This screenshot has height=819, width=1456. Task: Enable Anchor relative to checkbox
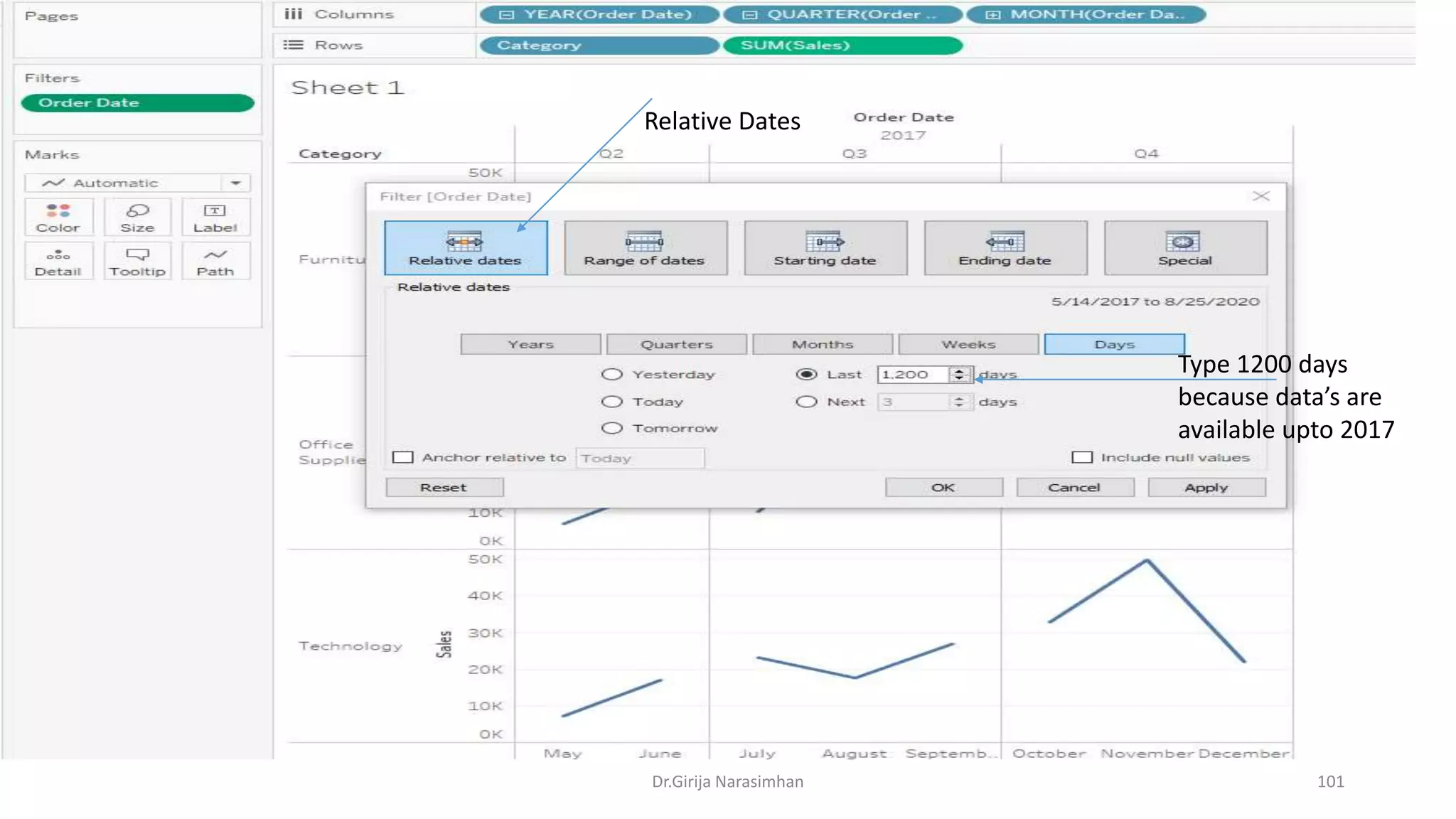coord(403,457)
